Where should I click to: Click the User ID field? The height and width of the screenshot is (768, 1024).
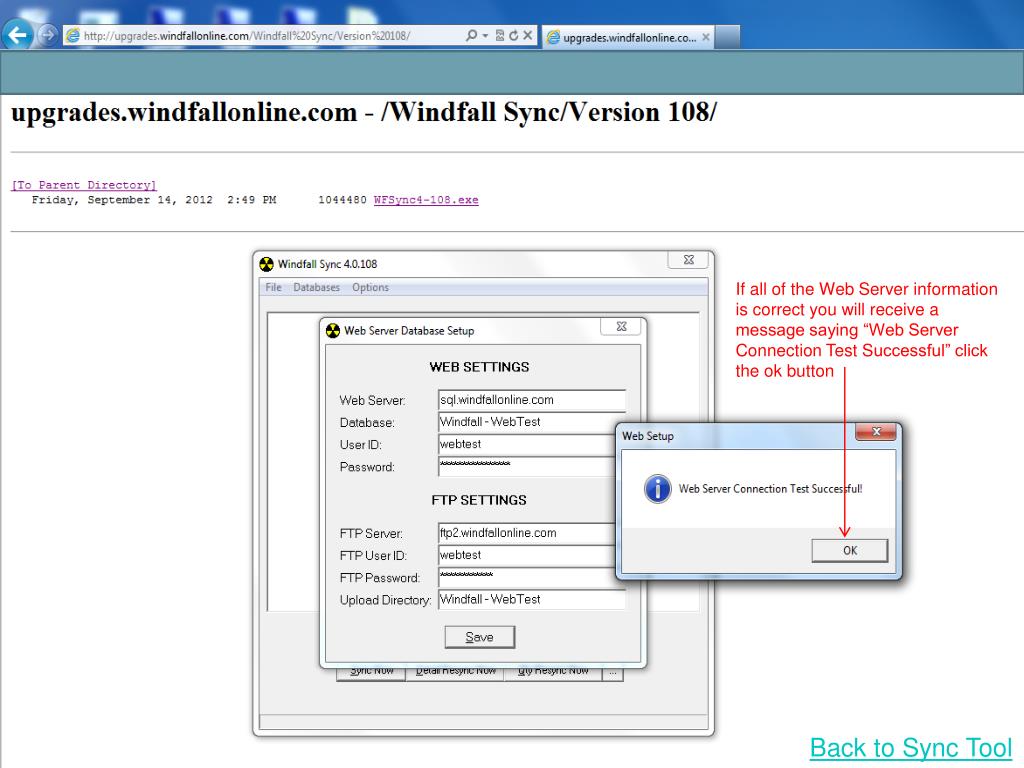coord(528,444)
